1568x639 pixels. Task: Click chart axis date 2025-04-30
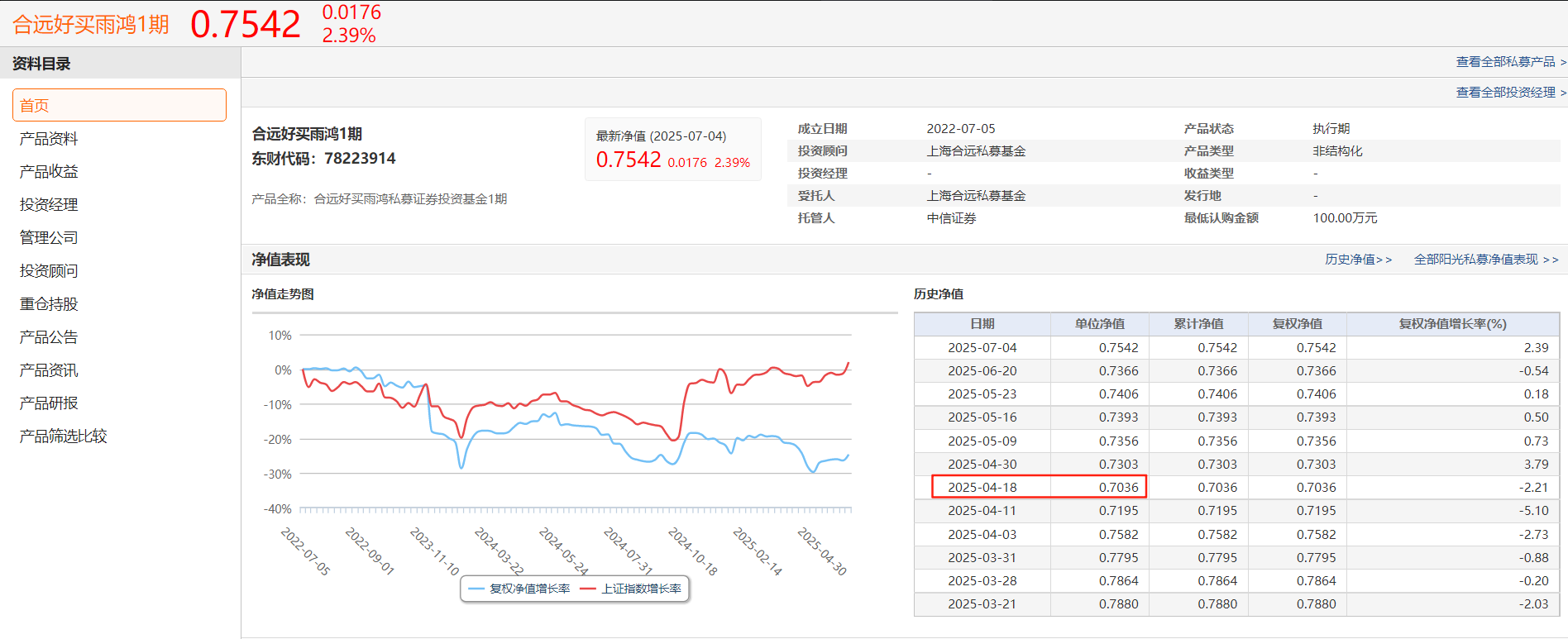click(x=821, y=551)
